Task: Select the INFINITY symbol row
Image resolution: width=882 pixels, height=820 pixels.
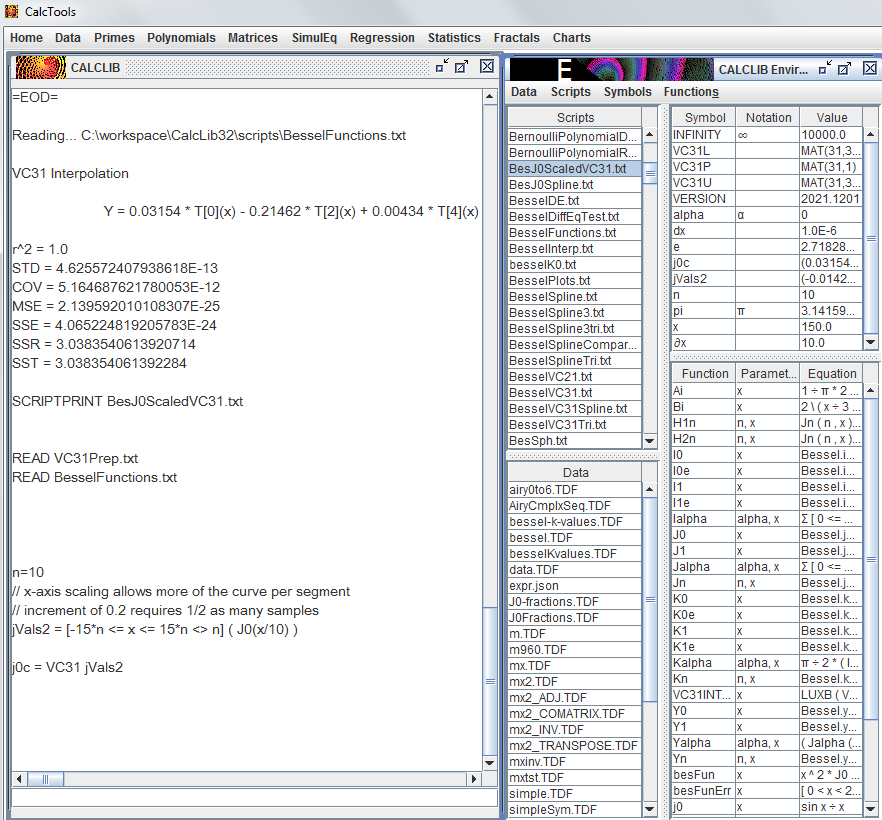Action: pos(767,135)
